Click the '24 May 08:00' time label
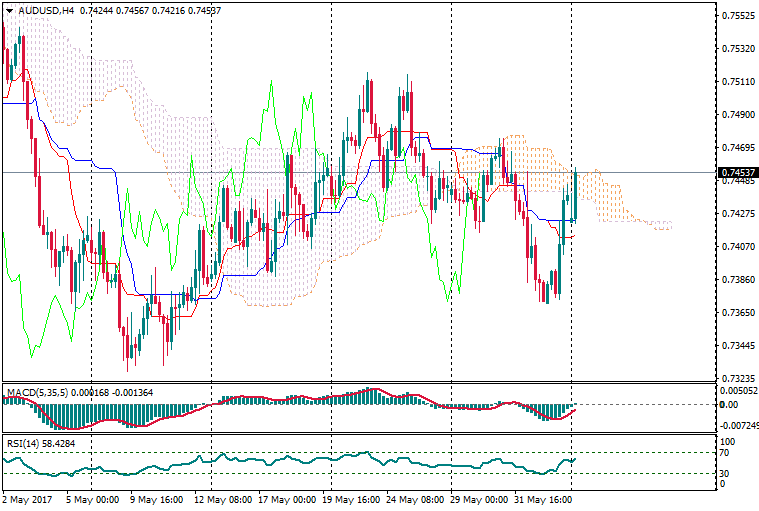This screenshot has height=511, width=759. (415, 498)
